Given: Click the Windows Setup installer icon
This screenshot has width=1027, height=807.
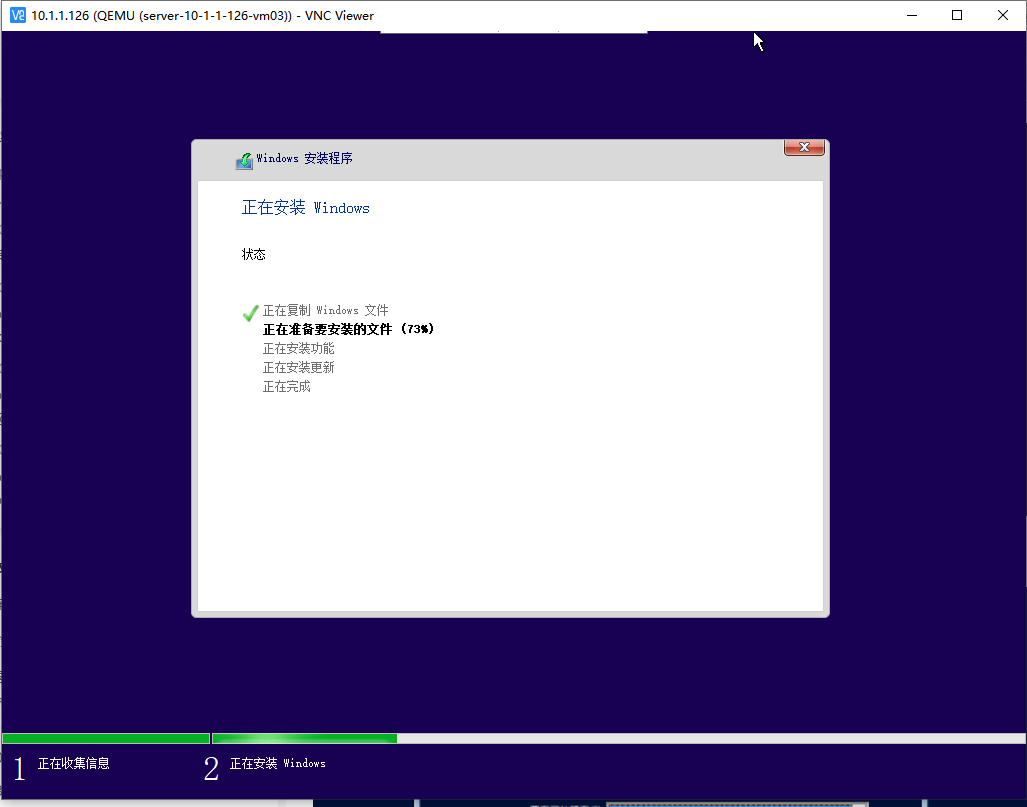Looking at the screenshot, I should (244, 160).
